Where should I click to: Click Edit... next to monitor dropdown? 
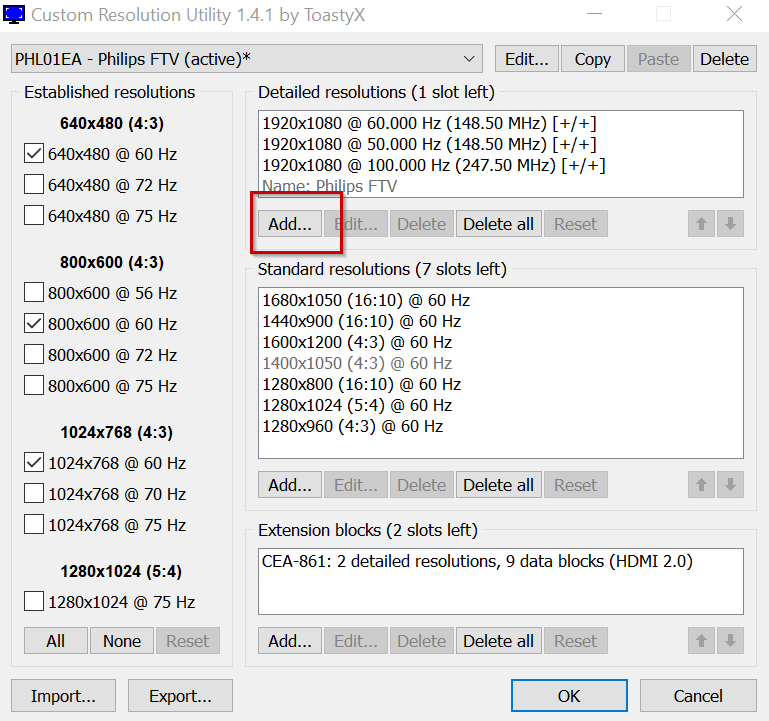pyautogui.click(x=527, y=59)
